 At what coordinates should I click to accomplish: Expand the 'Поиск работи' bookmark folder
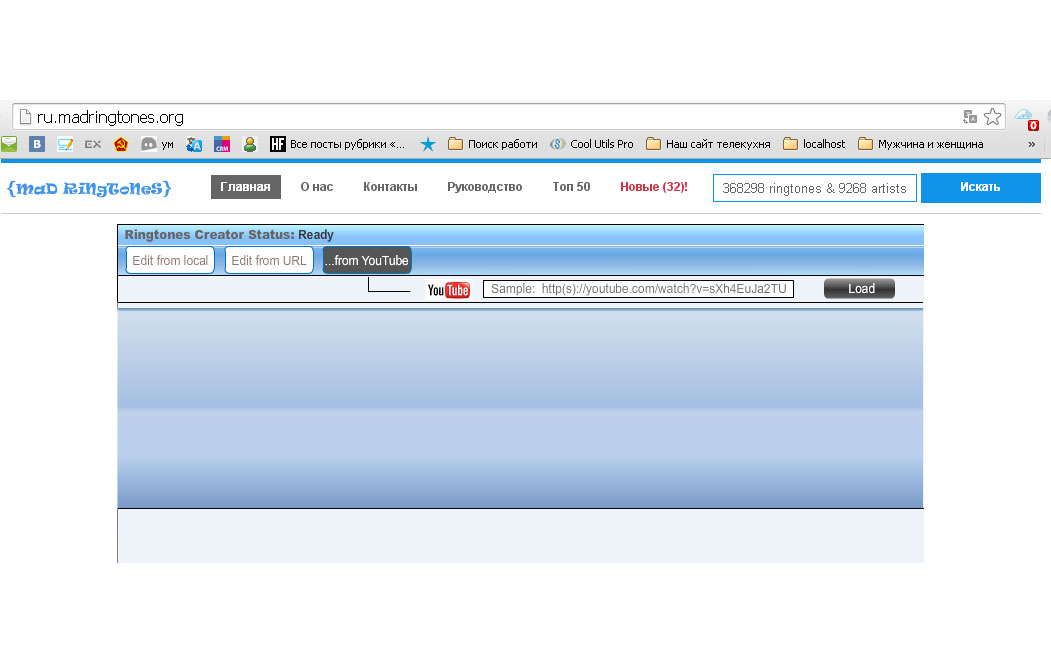[x=492, y=144]
